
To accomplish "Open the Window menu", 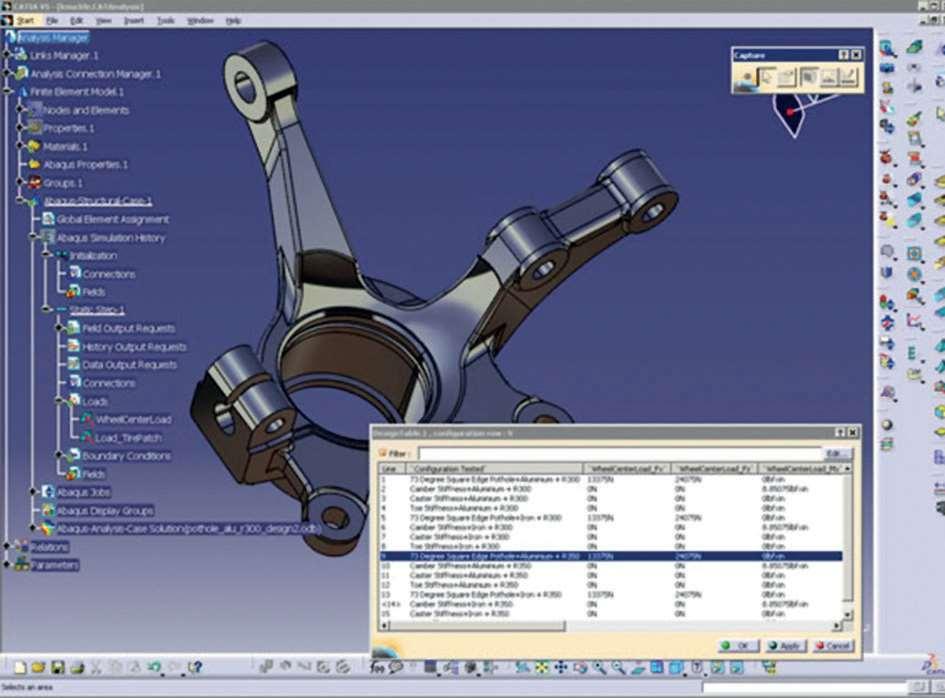I will click(200, 20).
